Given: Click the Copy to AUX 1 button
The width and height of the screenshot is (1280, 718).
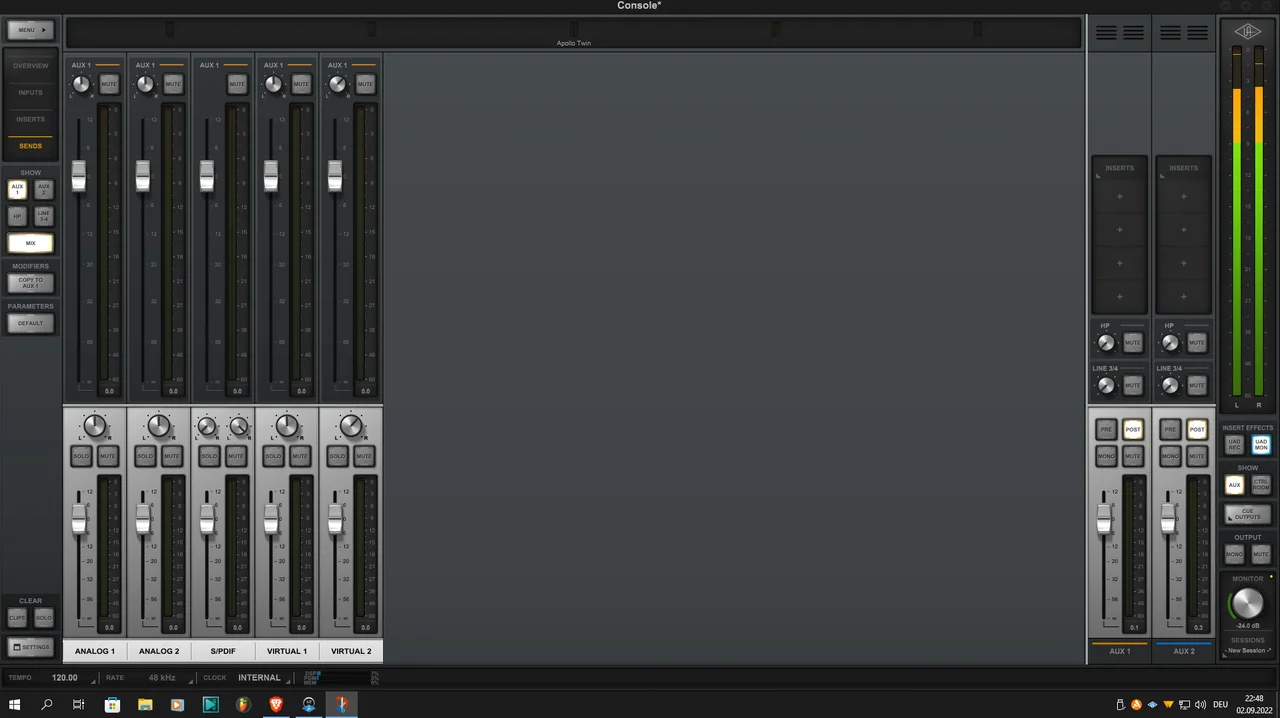Looking at the screenshot, I should 30,283.
